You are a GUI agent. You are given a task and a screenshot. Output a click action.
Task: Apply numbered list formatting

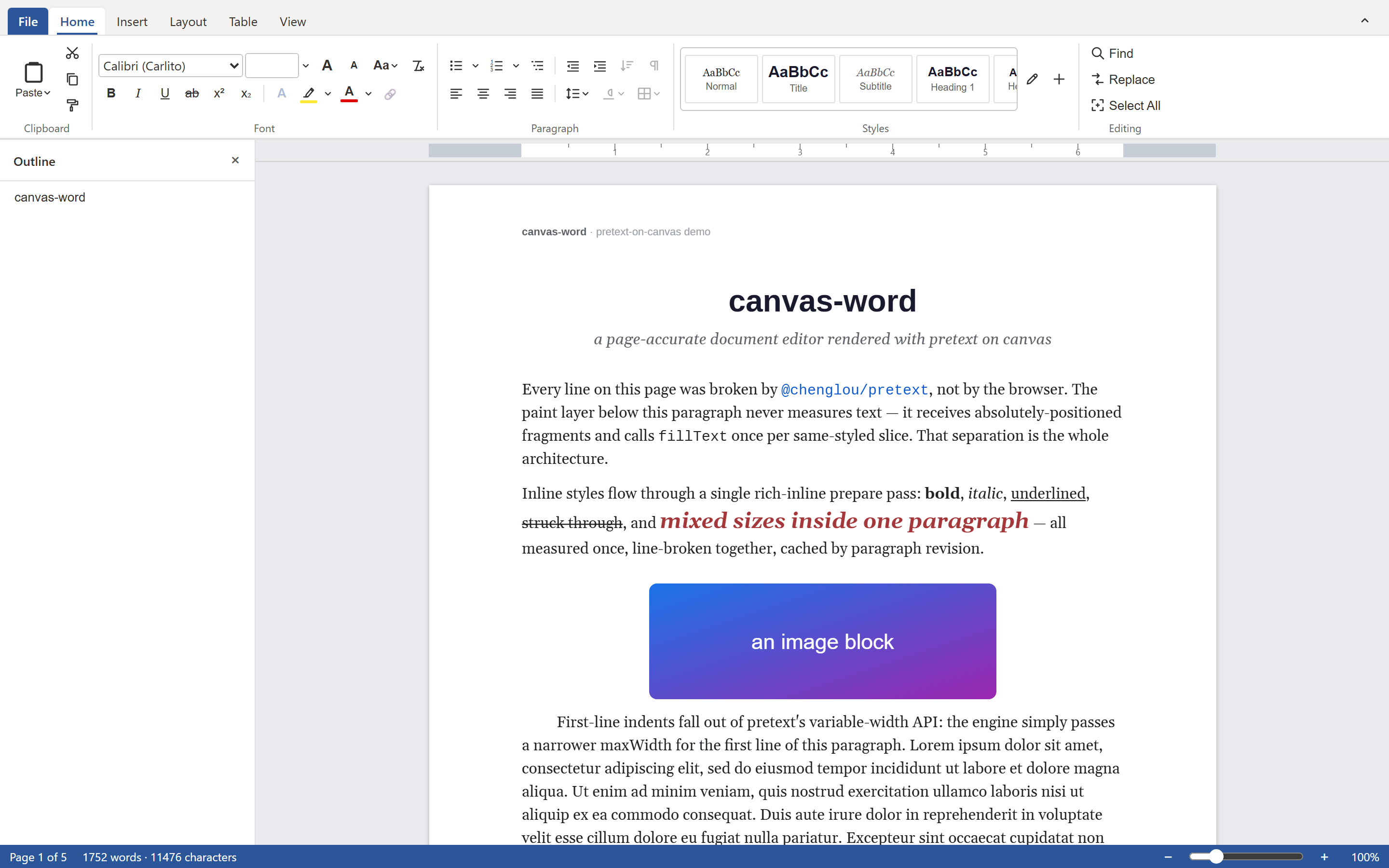pos(496,66)
